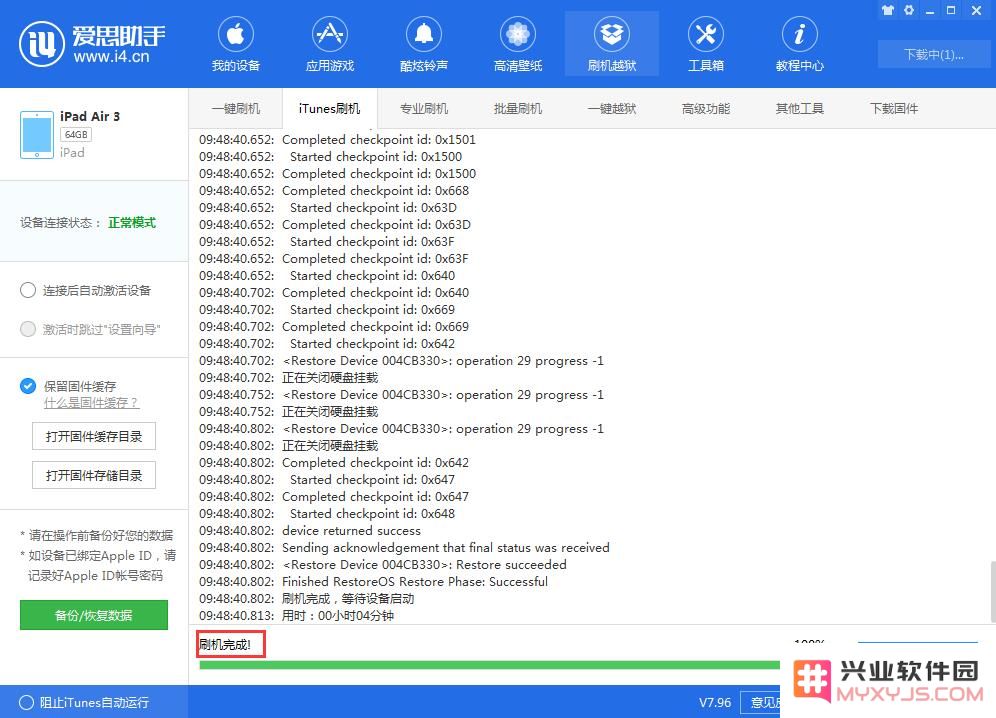Click the green flash progress bar
The image size is (996, 718).
pos(489,665)
